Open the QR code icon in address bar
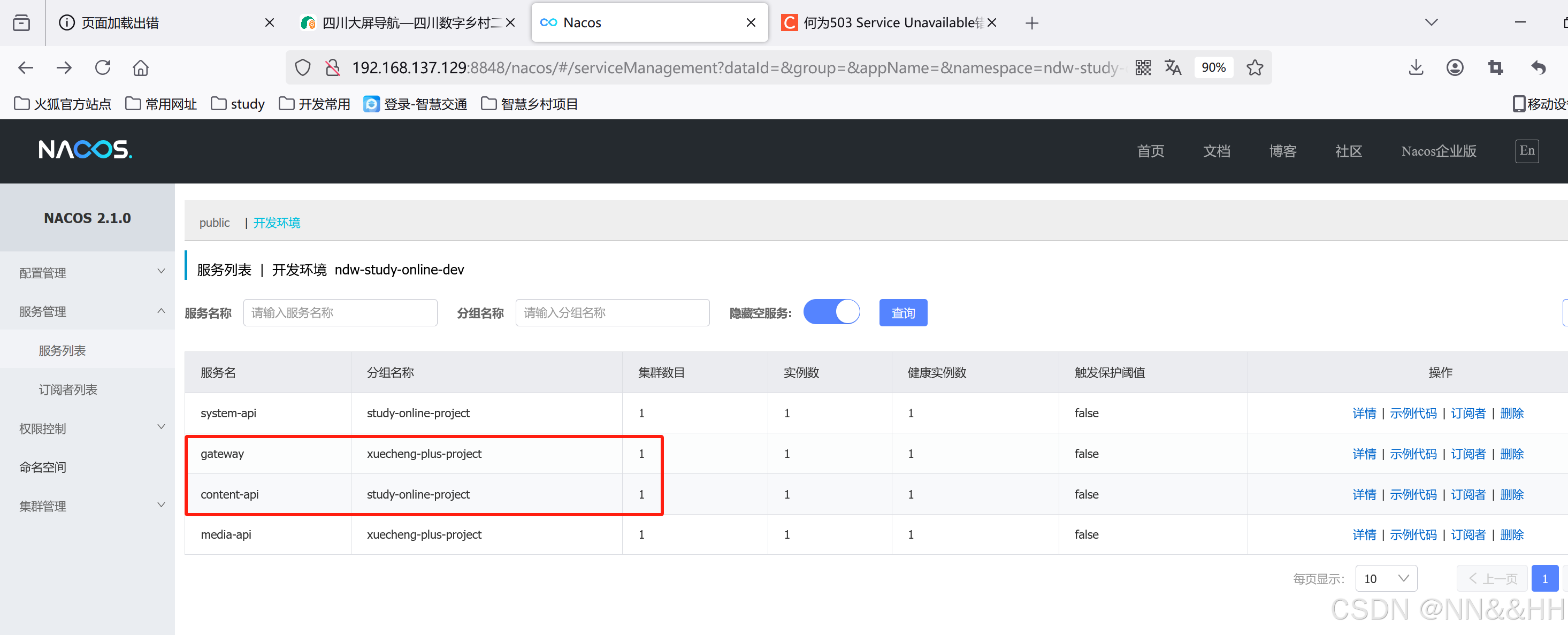This screenshot has height=635, width=1568. [1143, 67]
